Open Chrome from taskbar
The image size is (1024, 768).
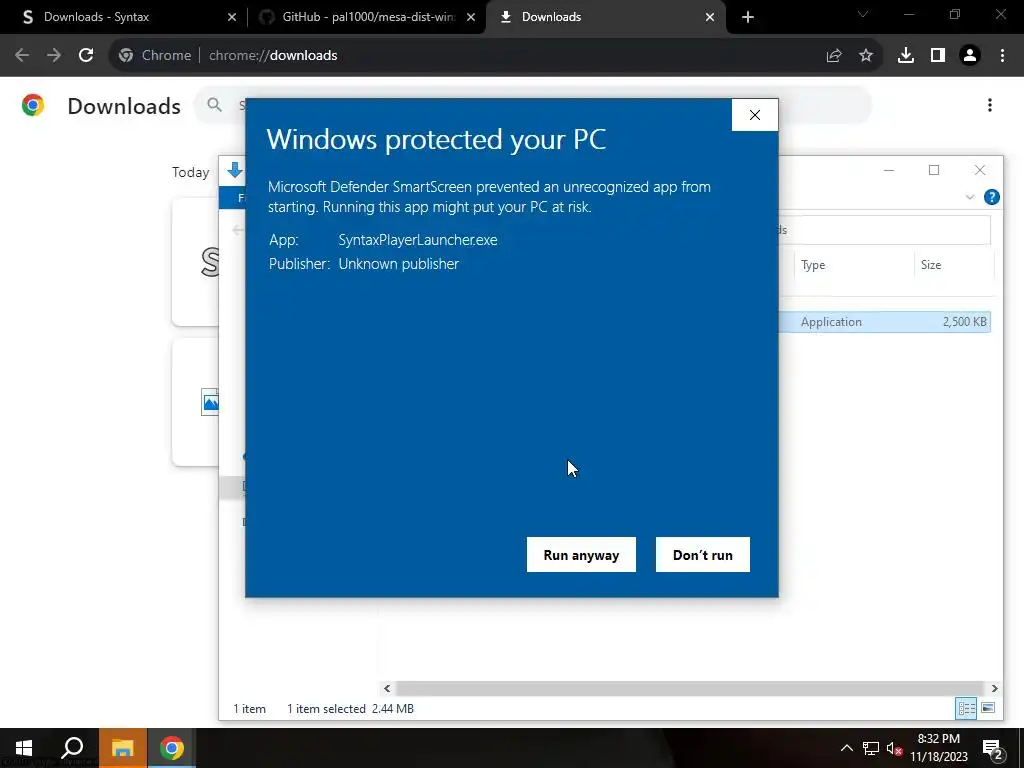[172, 748]
